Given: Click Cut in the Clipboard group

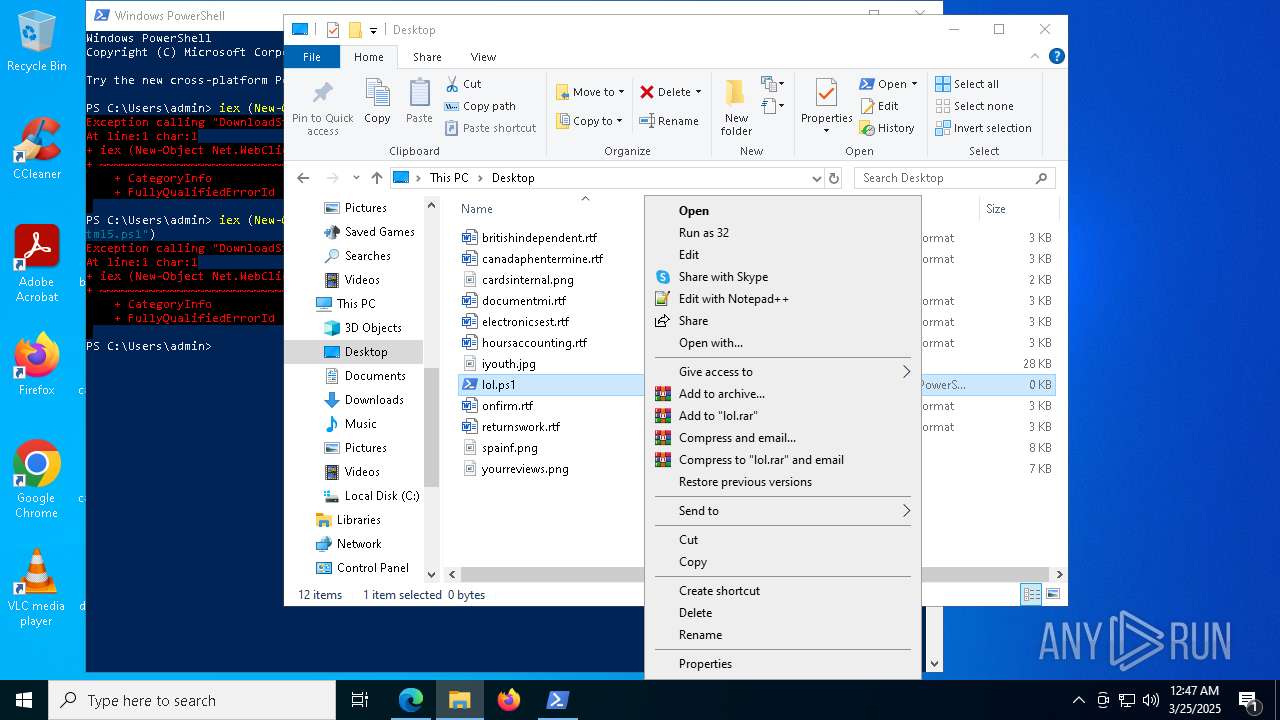Looking at the screenshot, I should [x=463, y=84].
